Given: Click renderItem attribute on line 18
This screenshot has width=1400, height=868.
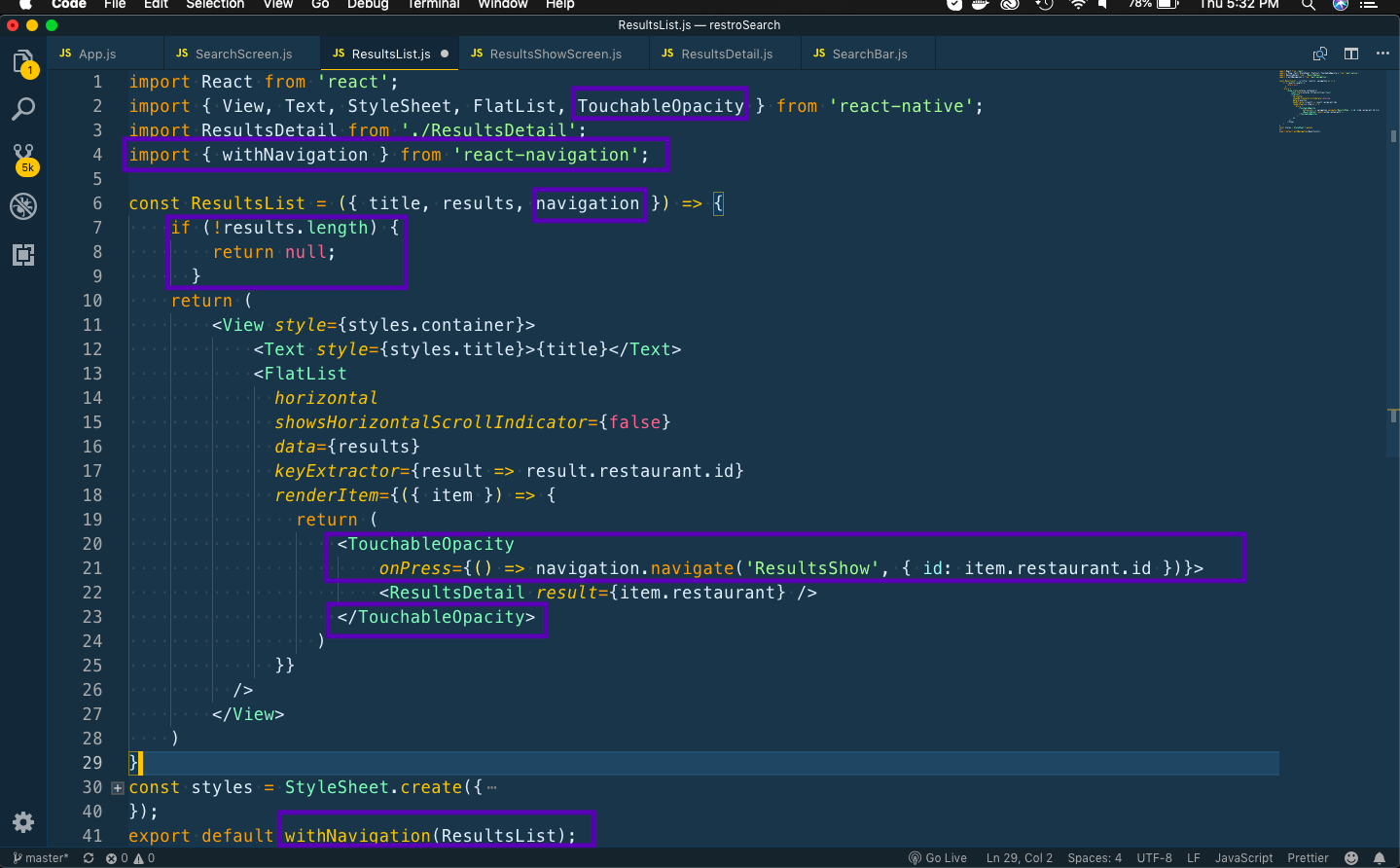Looking at the screenshot, I should pos(327,495).
